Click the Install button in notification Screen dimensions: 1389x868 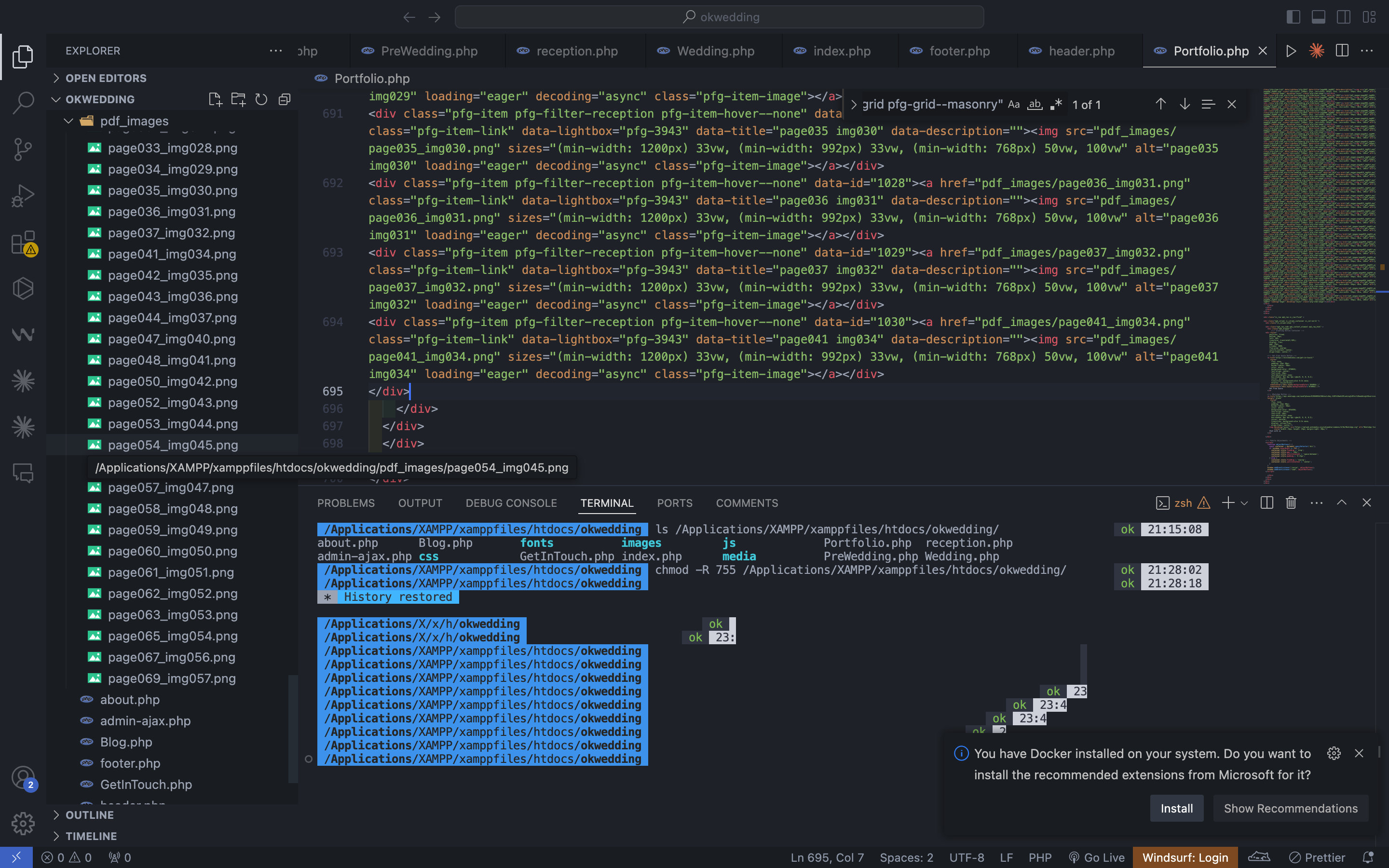click(1176, 808)
